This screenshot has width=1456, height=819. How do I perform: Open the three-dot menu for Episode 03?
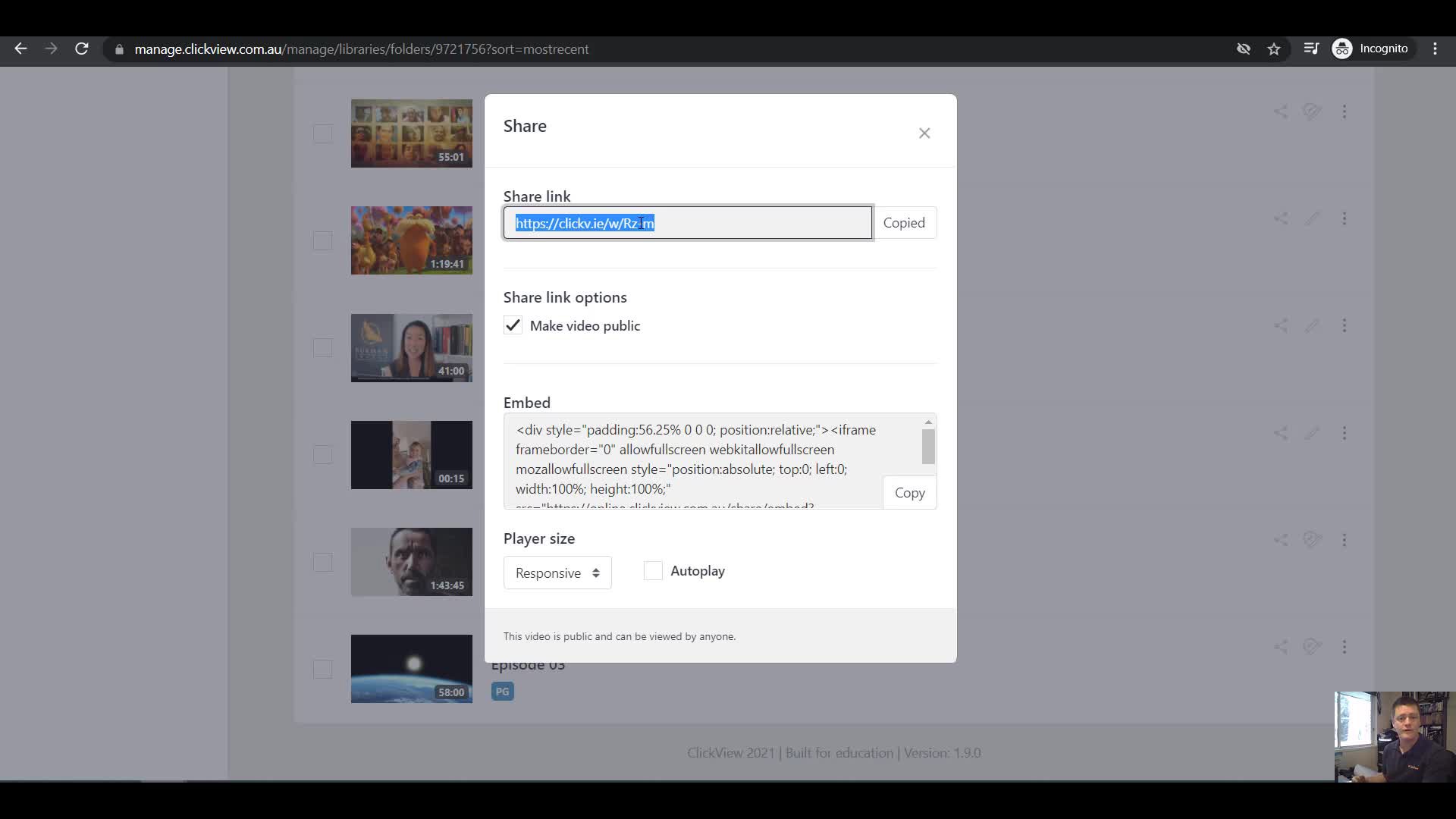click(1345, 647)
